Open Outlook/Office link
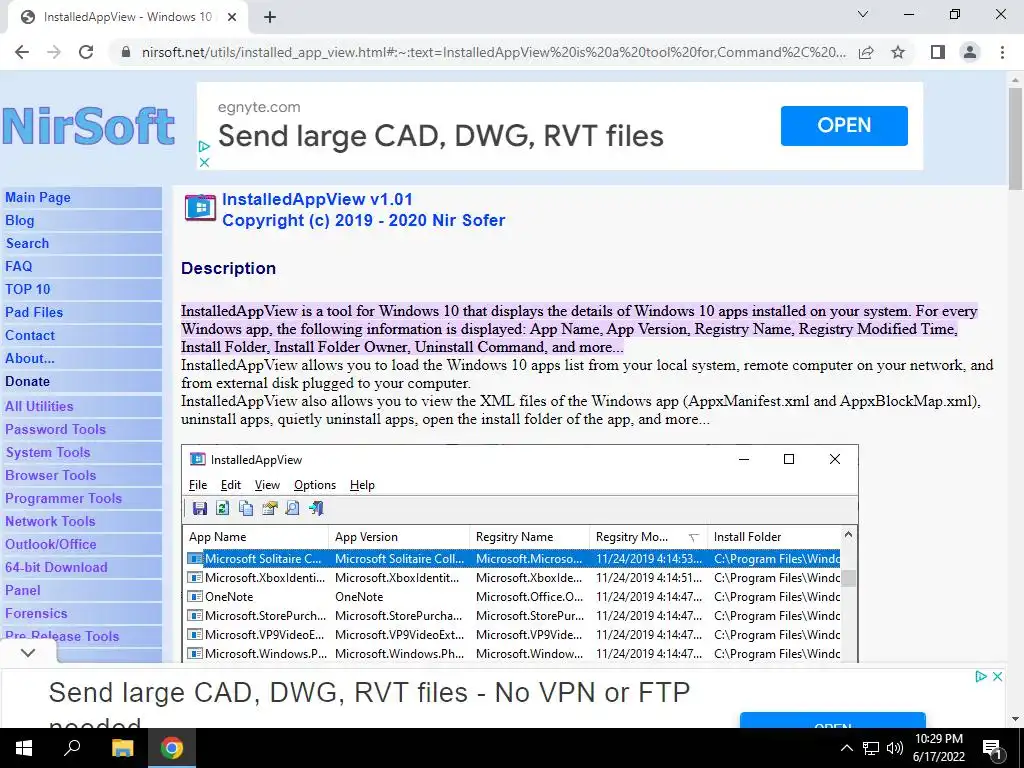 click(50, 544)
